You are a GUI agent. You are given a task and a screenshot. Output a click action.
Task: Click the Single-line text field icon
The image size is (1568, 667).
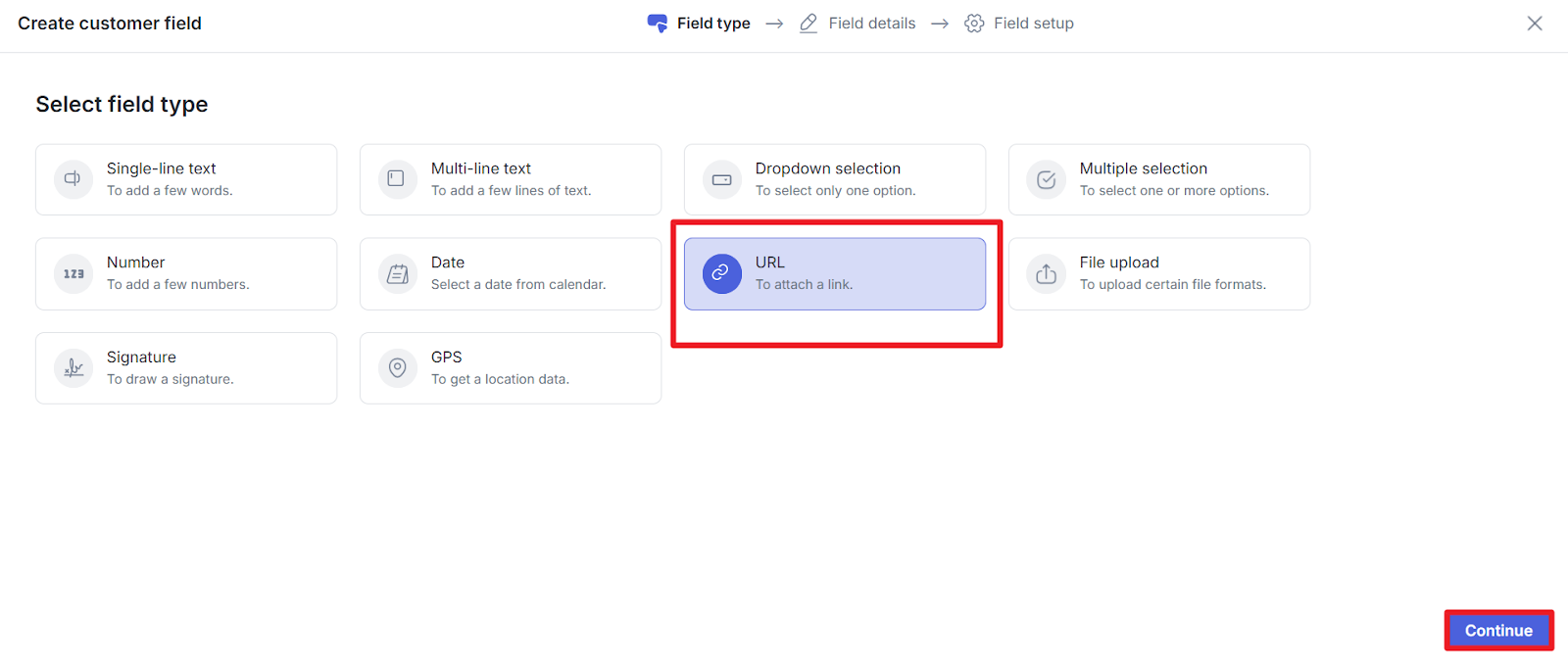73,179
